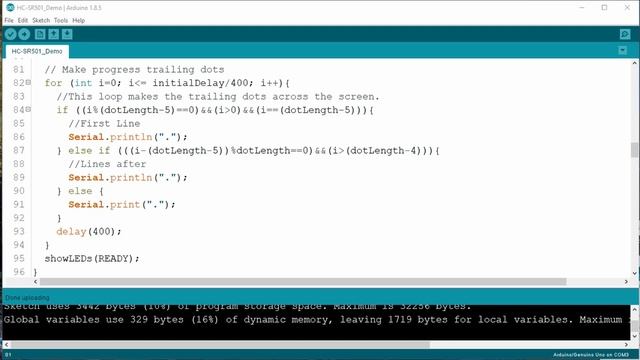Viewport: 640px width, 360px height.
Task: Open the File menu
Action: (x=9, y=20)
